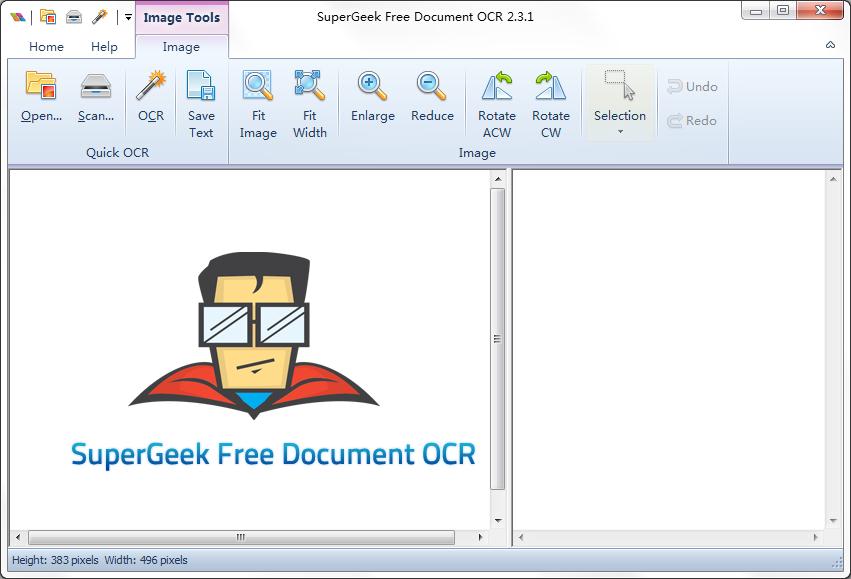Open an image file with Open button

pyautogui.click(x=41, y=98)
